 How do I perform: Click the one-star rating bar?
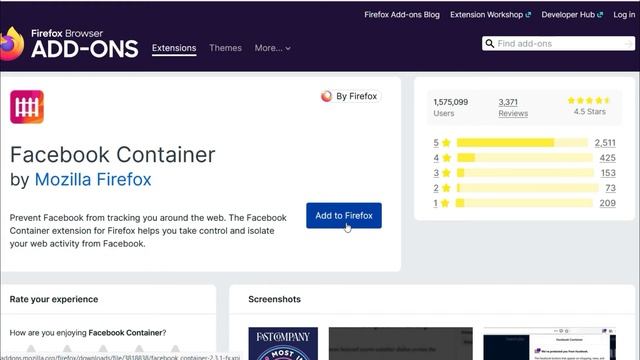pyautogui.click(x=524, y=203)
